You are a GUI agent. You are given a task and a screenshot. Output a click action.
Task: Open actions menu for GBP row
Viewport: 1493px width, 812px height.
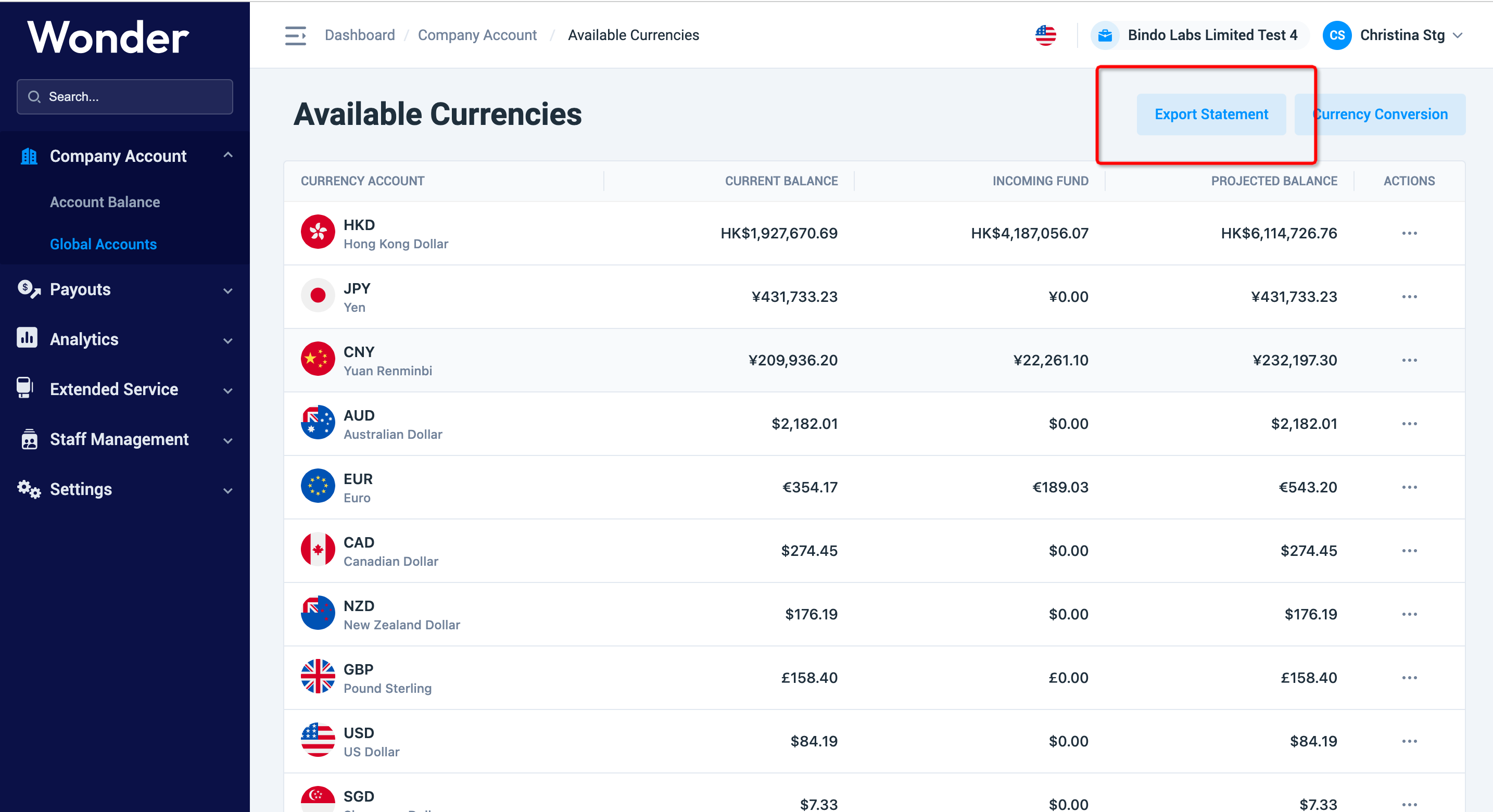click(x=1409, y=678)
